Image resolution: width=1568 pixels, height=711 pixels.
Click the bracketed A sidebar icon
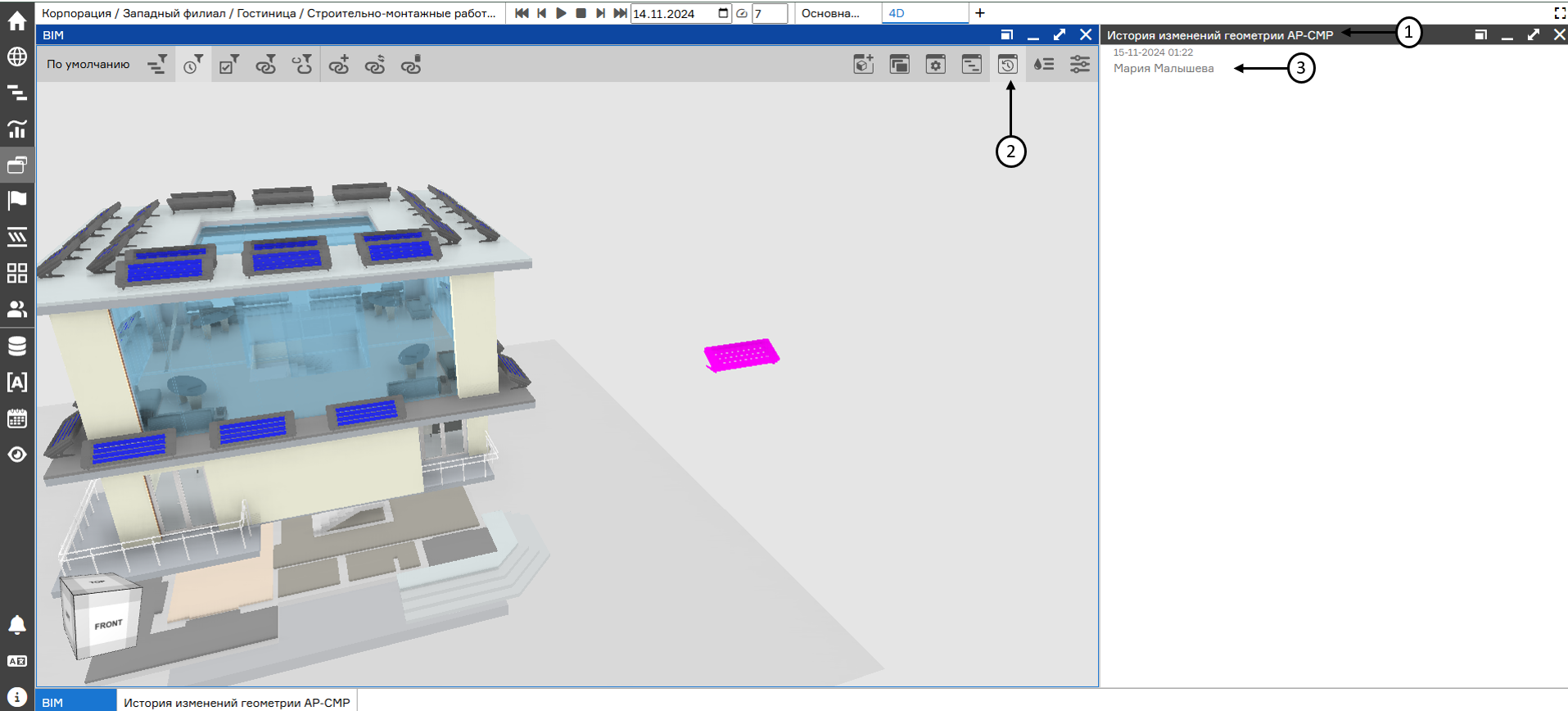pyautogui.click(x=17, y=382)
